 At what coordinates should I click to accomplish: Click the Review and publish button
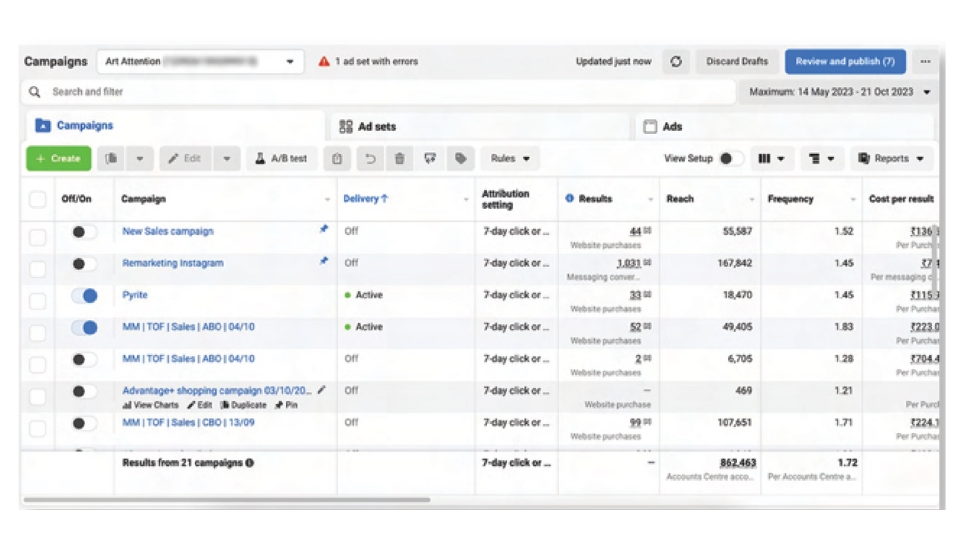[844, 62]
